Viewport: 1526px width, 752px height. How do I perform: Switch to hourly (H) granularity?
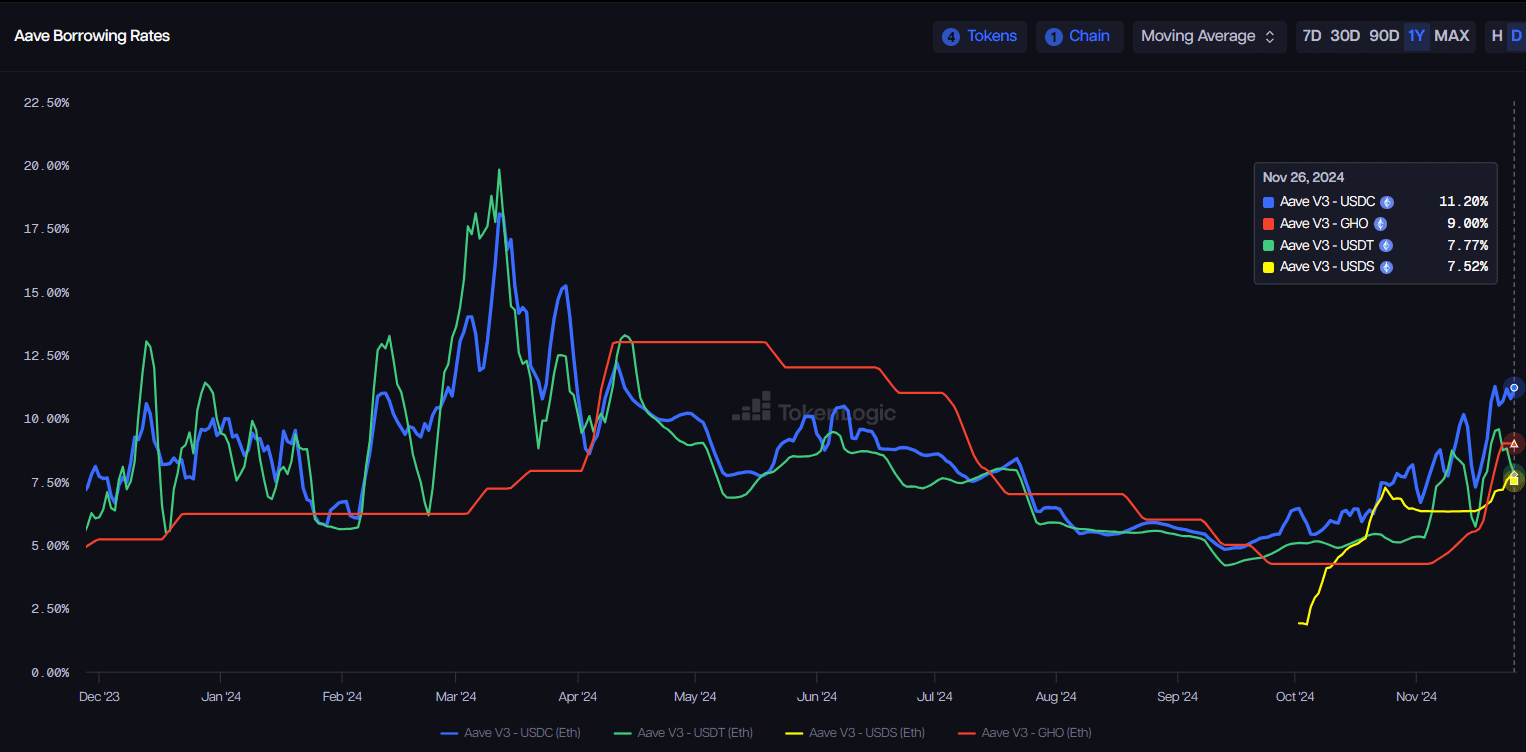(x=1497, y=36)
